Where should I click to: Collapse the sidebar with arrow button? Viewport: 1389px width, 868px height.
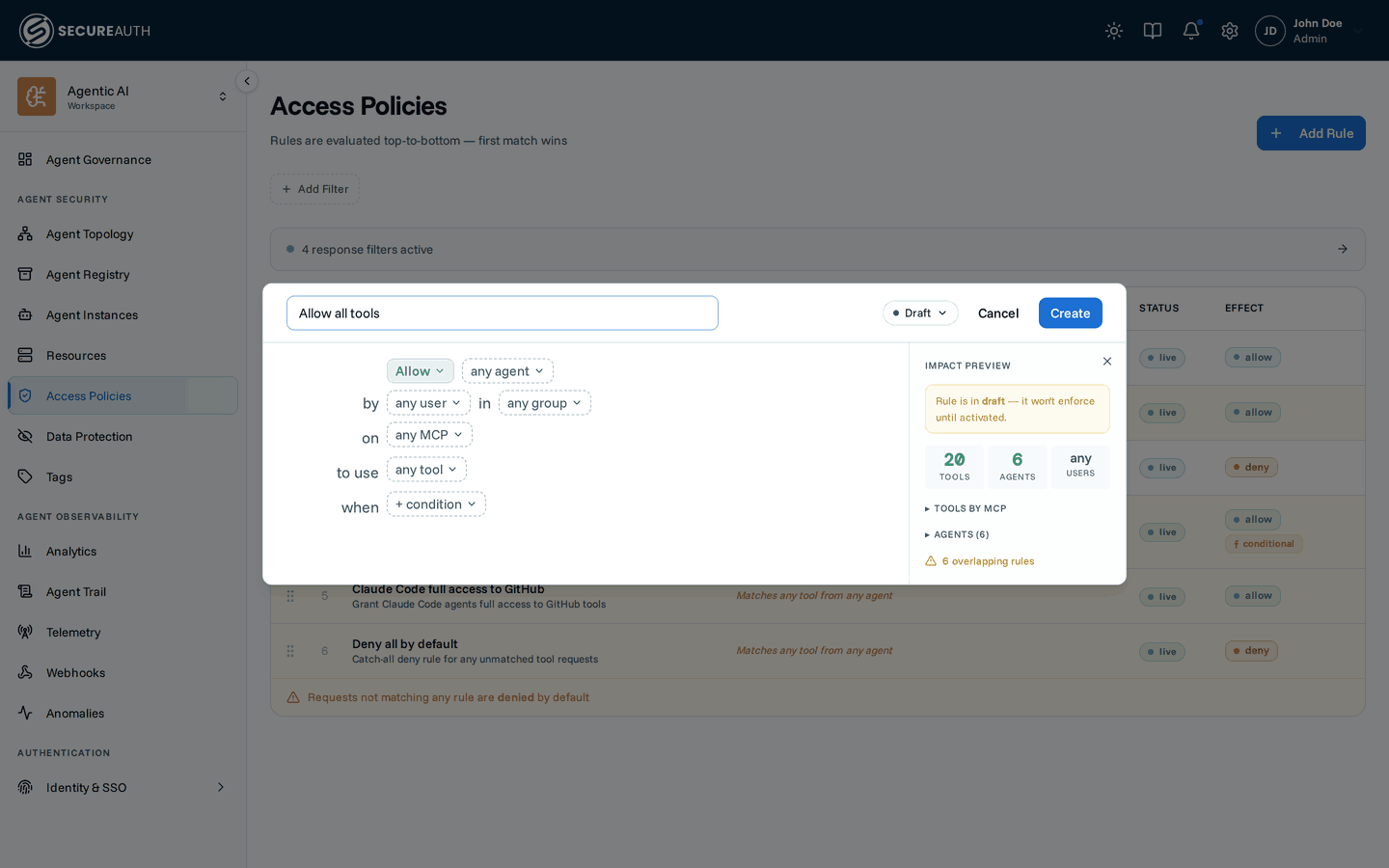pyautogui.click(x=247, y=81)
